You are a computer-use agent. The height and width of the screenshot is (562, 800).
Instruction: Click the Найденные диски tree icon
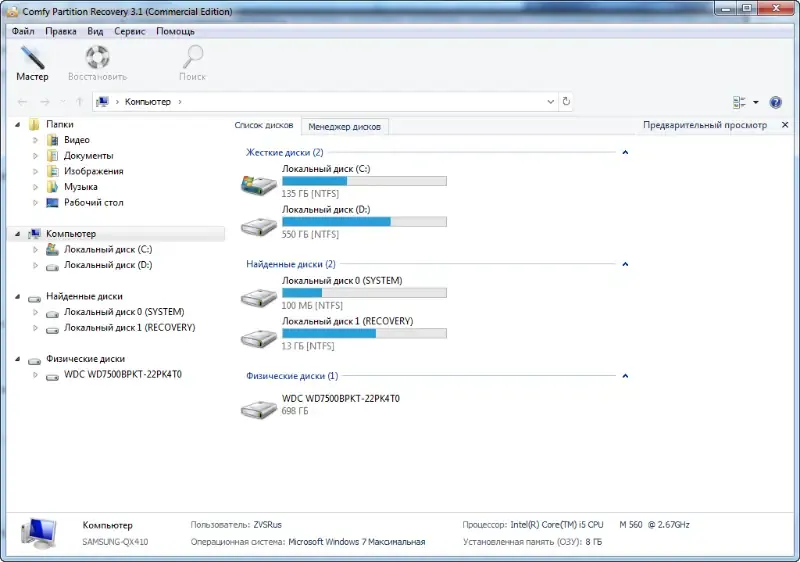coord(34,297)
